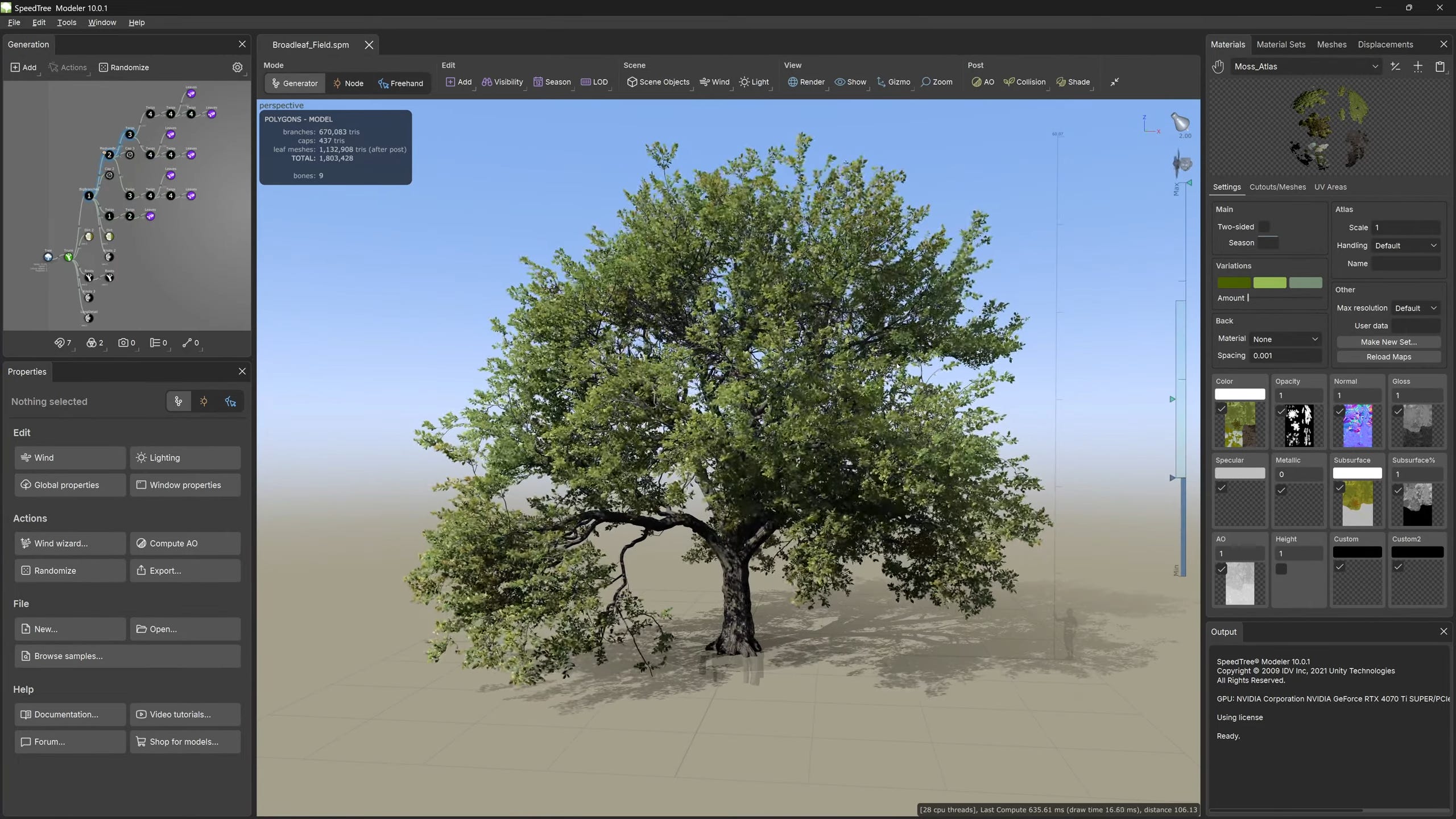This screenshot has width=1456, height=819.
Task: Click the Generation panel settings gear
Action: point(237,67)
